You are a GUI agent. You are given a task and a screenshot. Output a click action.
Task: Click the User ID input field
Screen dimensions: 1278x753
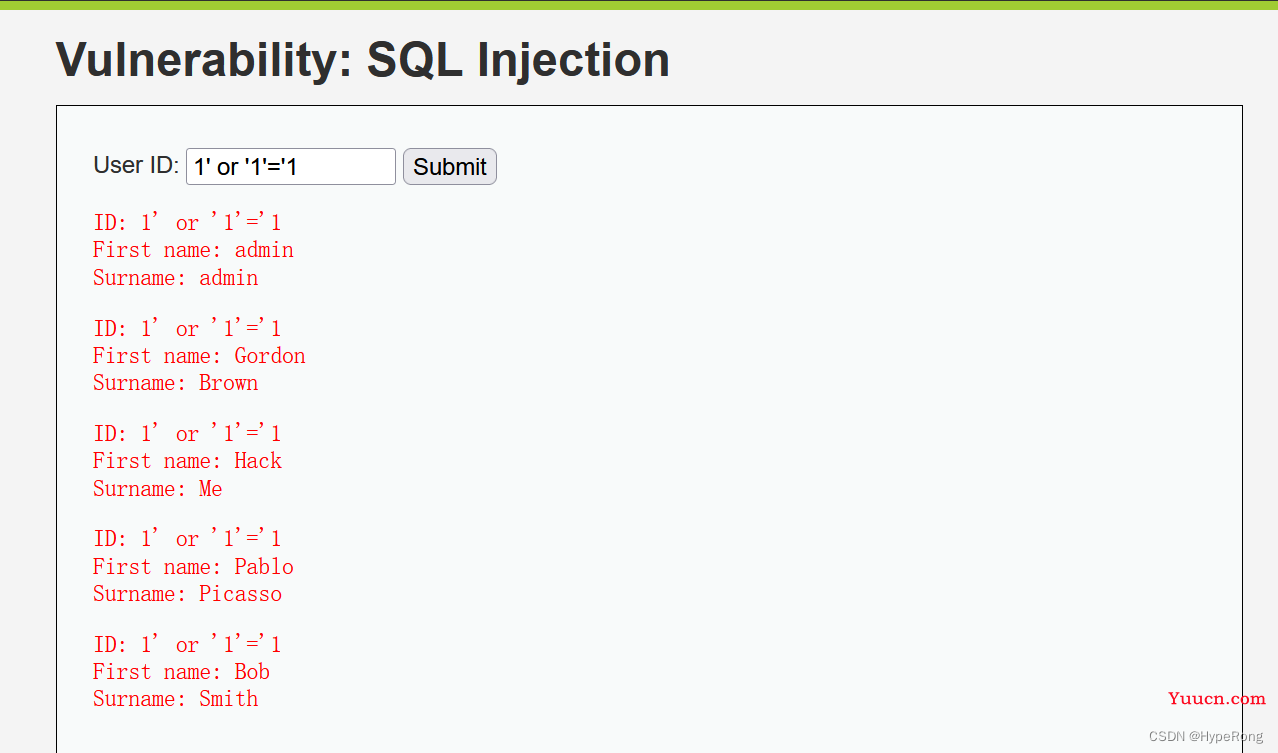[291, 166]
